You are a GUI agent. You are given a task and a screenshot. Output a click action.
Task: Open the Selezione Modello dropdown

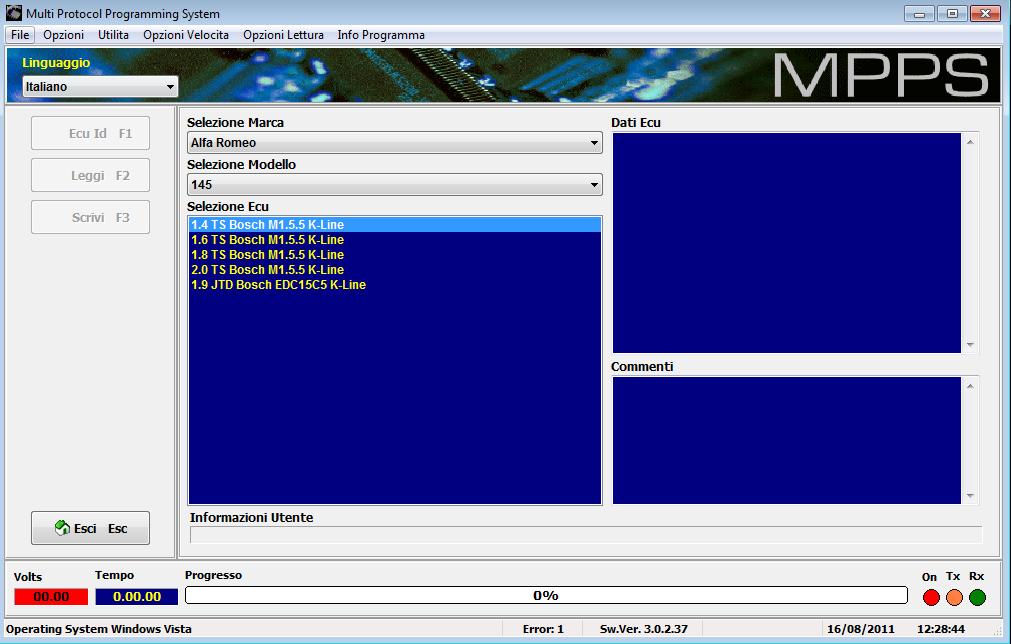click(395, 184)
